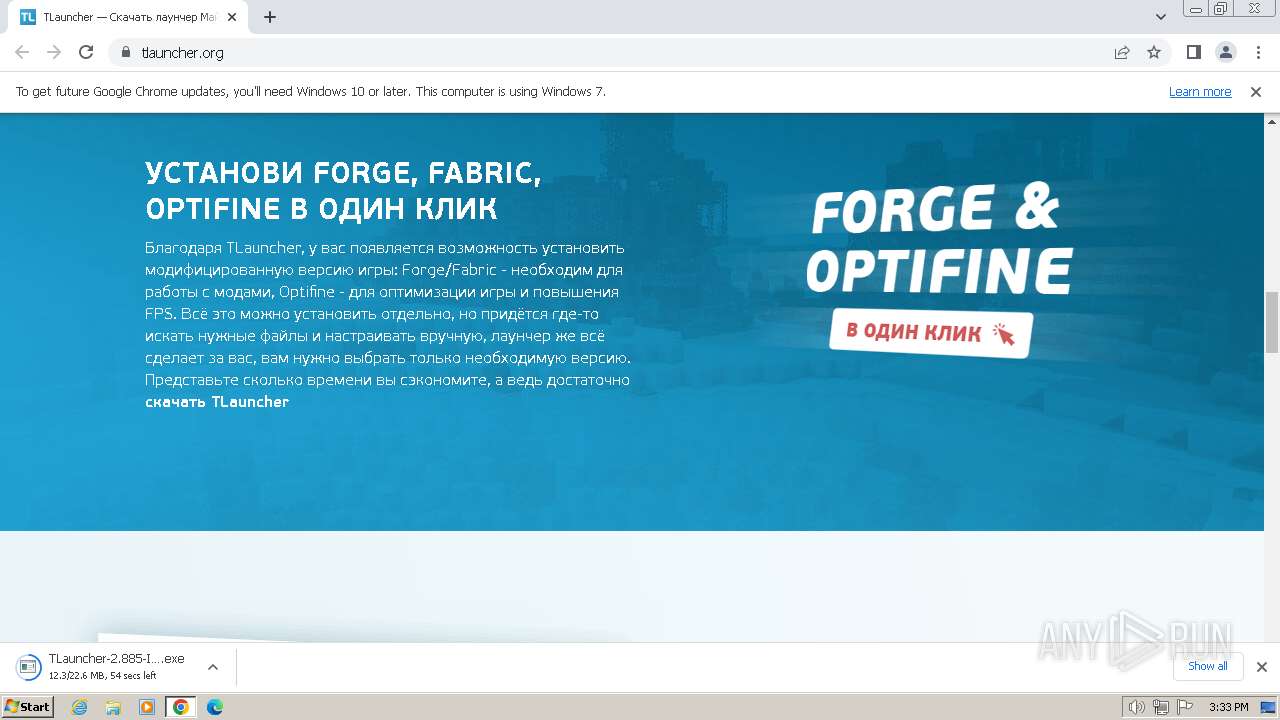This screenshot has height=720, width=1280.
Task: Open Action Center flag icon
Action: point(1185,707)
